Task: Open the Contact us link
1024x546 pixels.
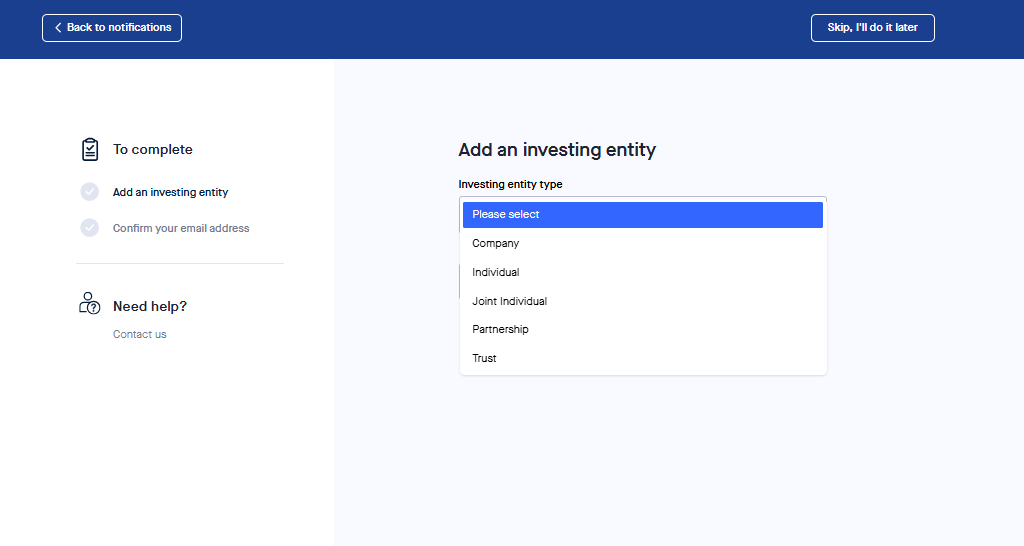Action: pos(140,334)
